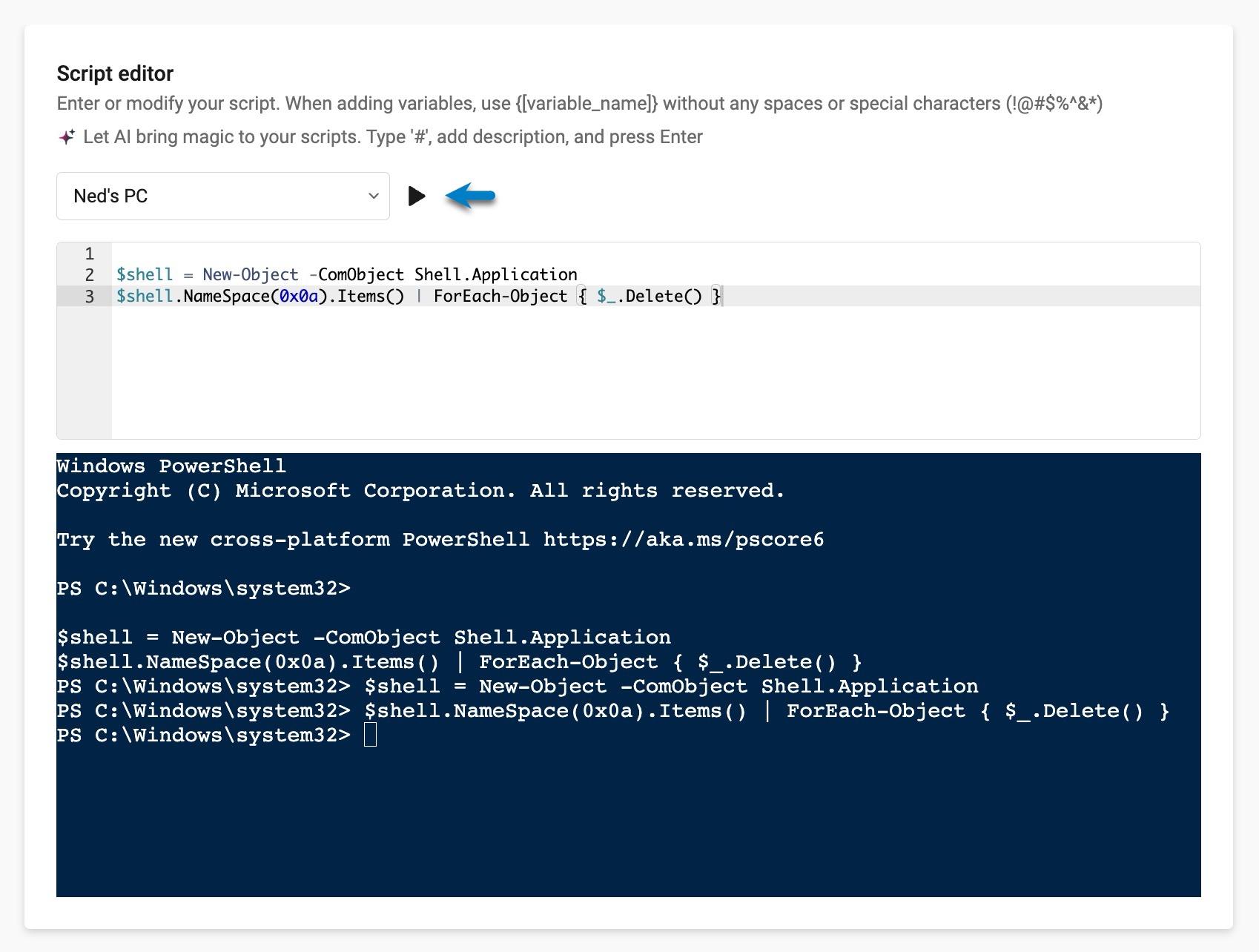Click the terminal cursor at the last prompt
Viewport: 1259px width, 952px height.
[371, 736]
